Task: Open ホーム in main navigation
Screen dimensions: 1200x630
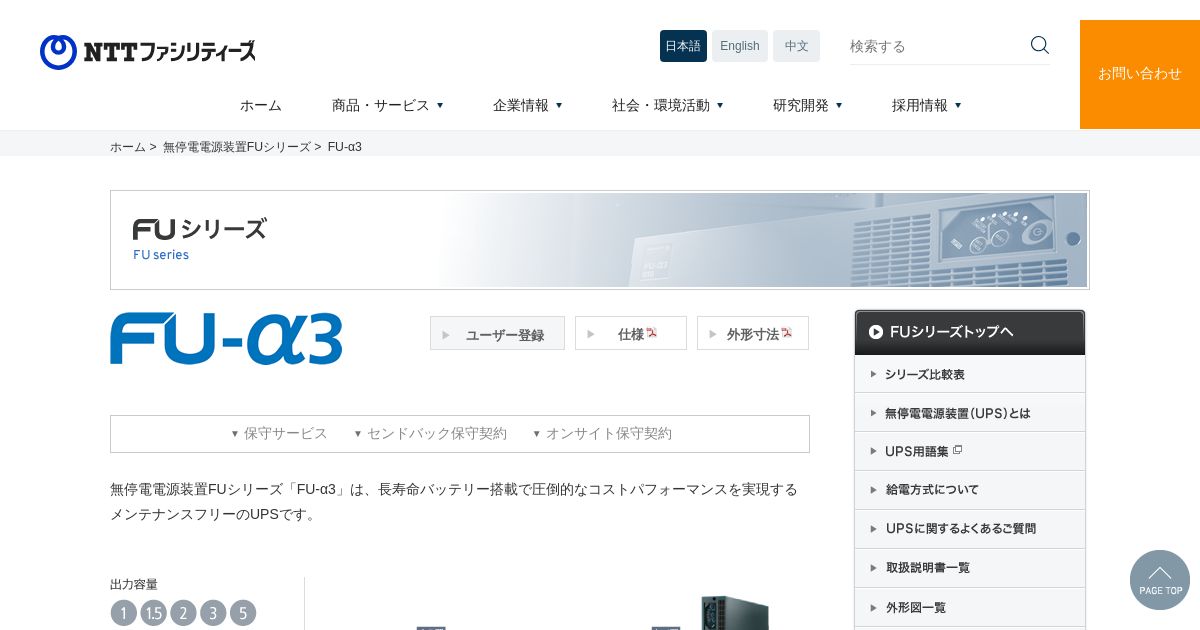Action: 261,105
